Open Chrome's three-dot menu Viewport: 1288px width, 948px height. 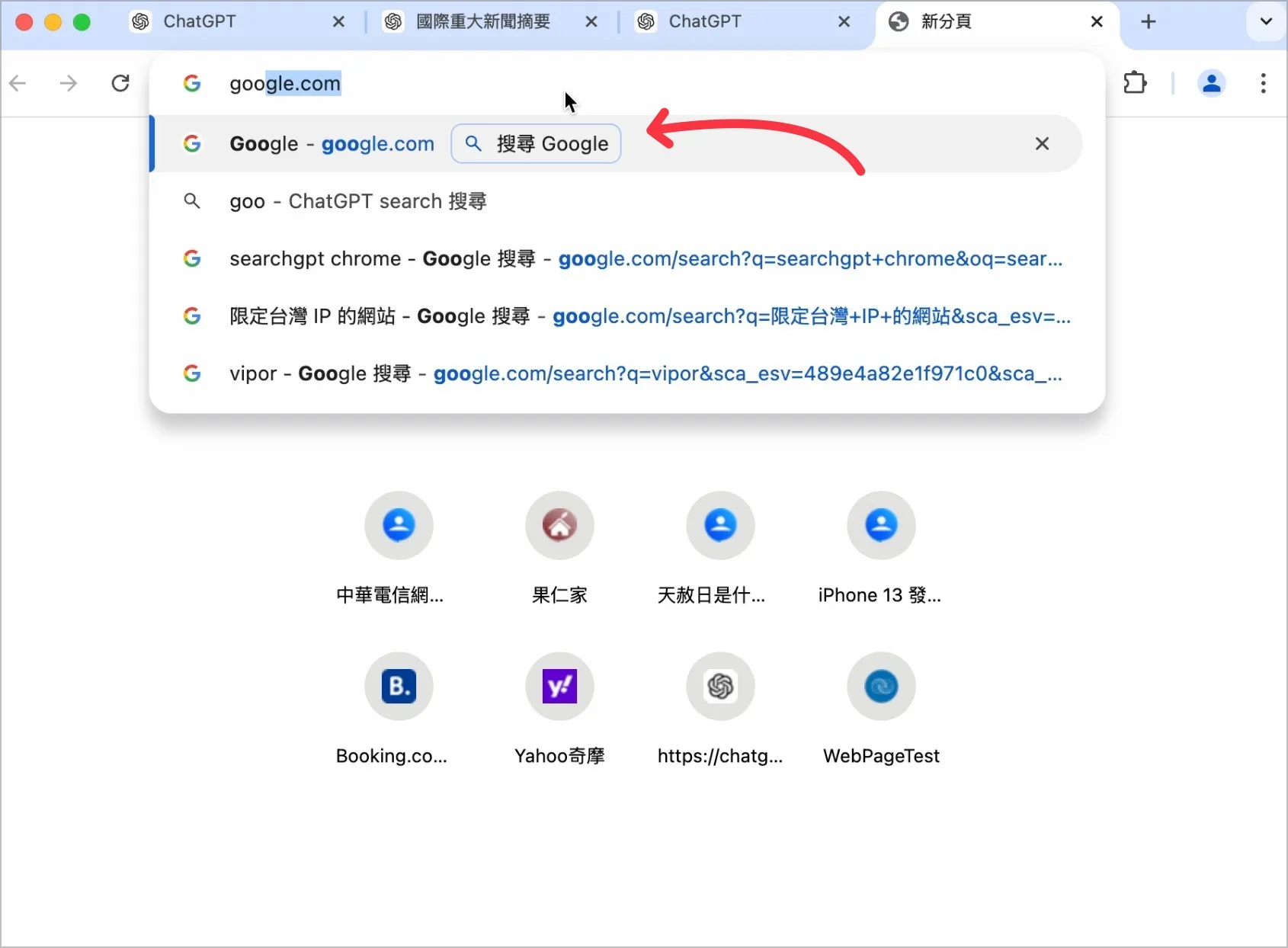(1263, 83)
